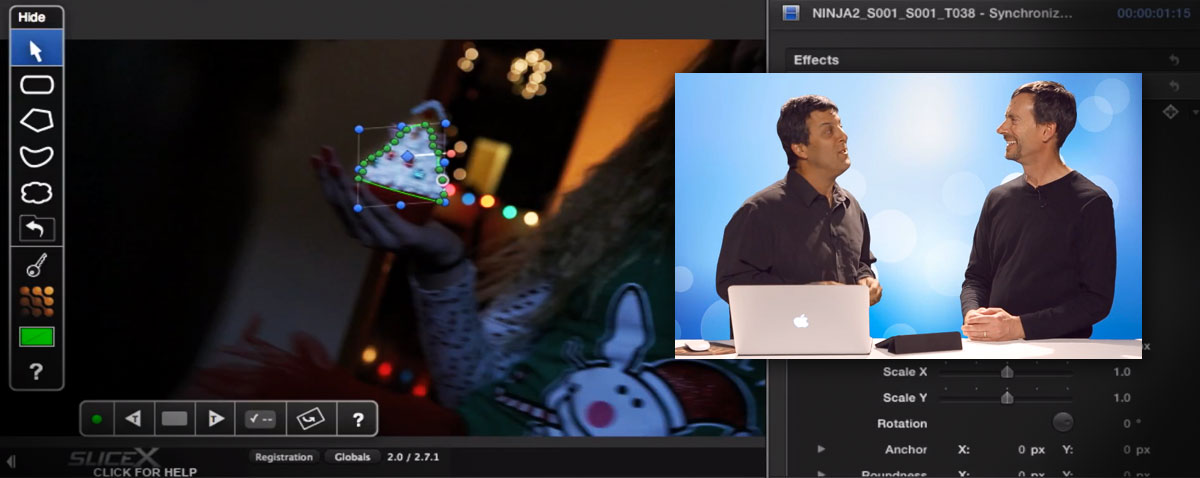Click the green record dot in tracker bar
1200x478 pixels.
coord(97,419)
